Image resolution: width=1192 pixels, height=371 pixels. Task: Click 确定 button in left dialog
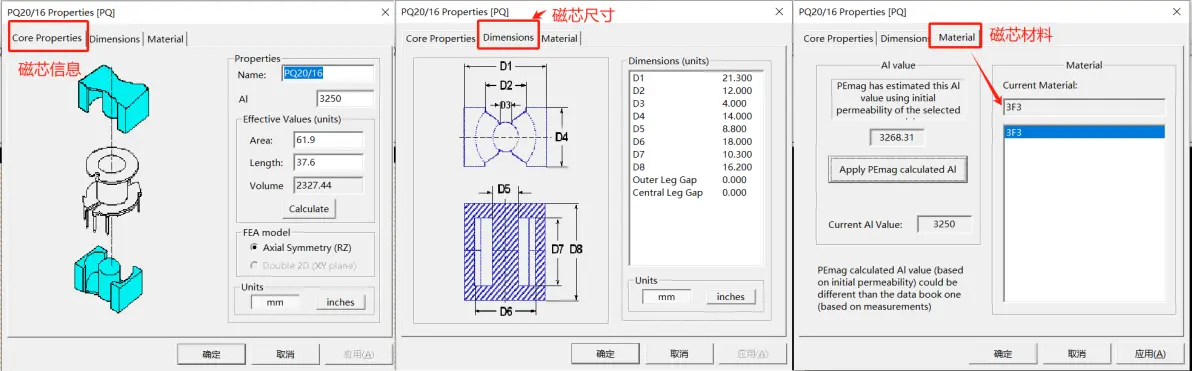(211, 354)
